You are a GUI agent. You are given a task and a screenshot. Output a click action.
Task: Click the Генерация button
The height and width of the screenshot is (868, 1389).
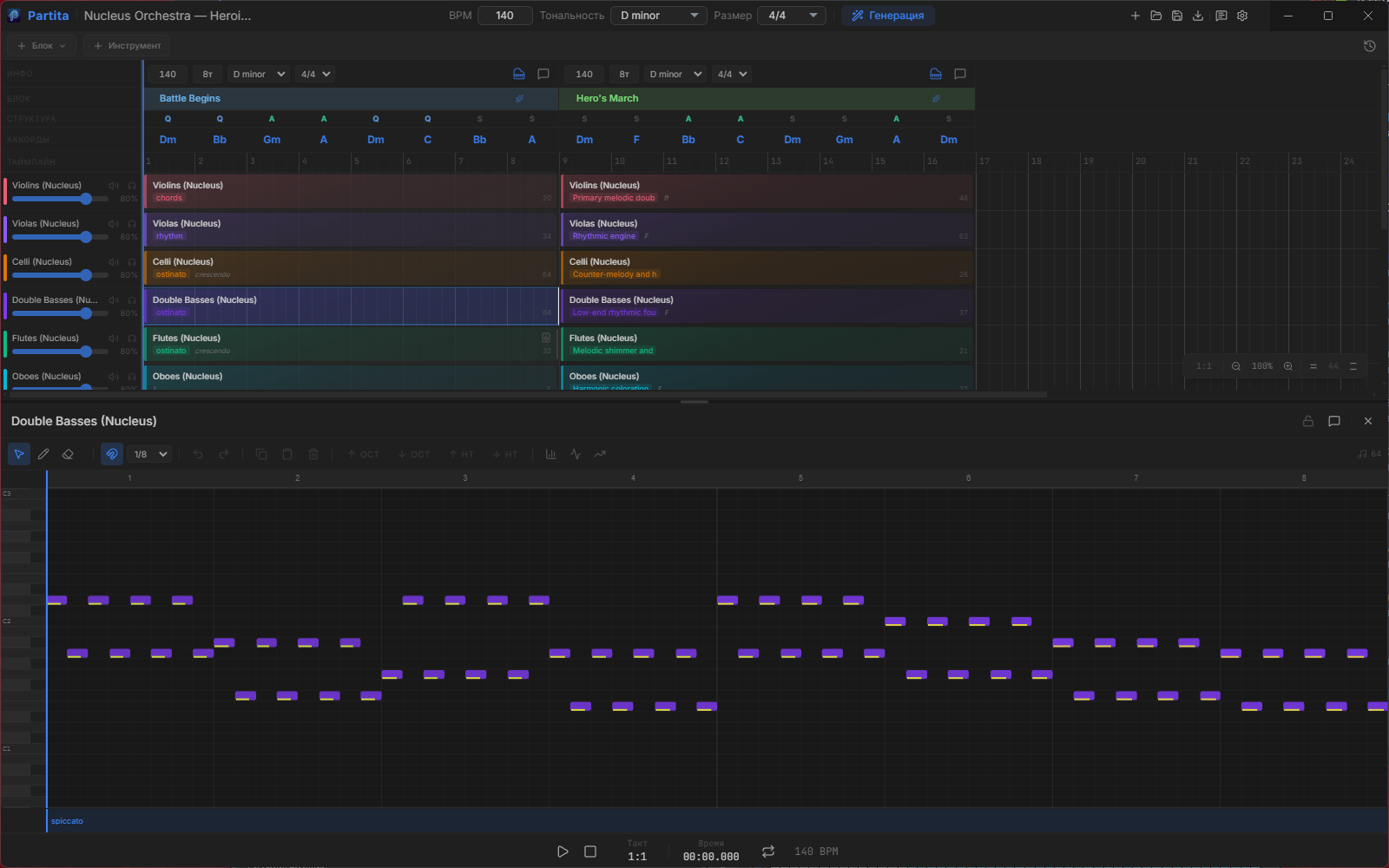point(887,16)
